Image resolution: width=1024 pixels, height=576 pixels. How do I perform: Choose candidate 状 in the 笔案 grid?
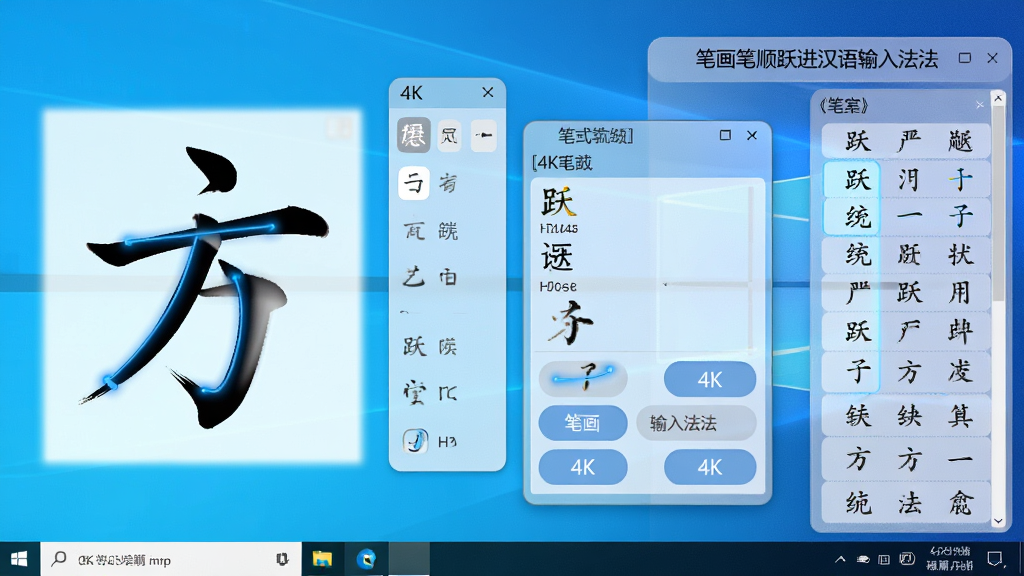coord(960,255)
